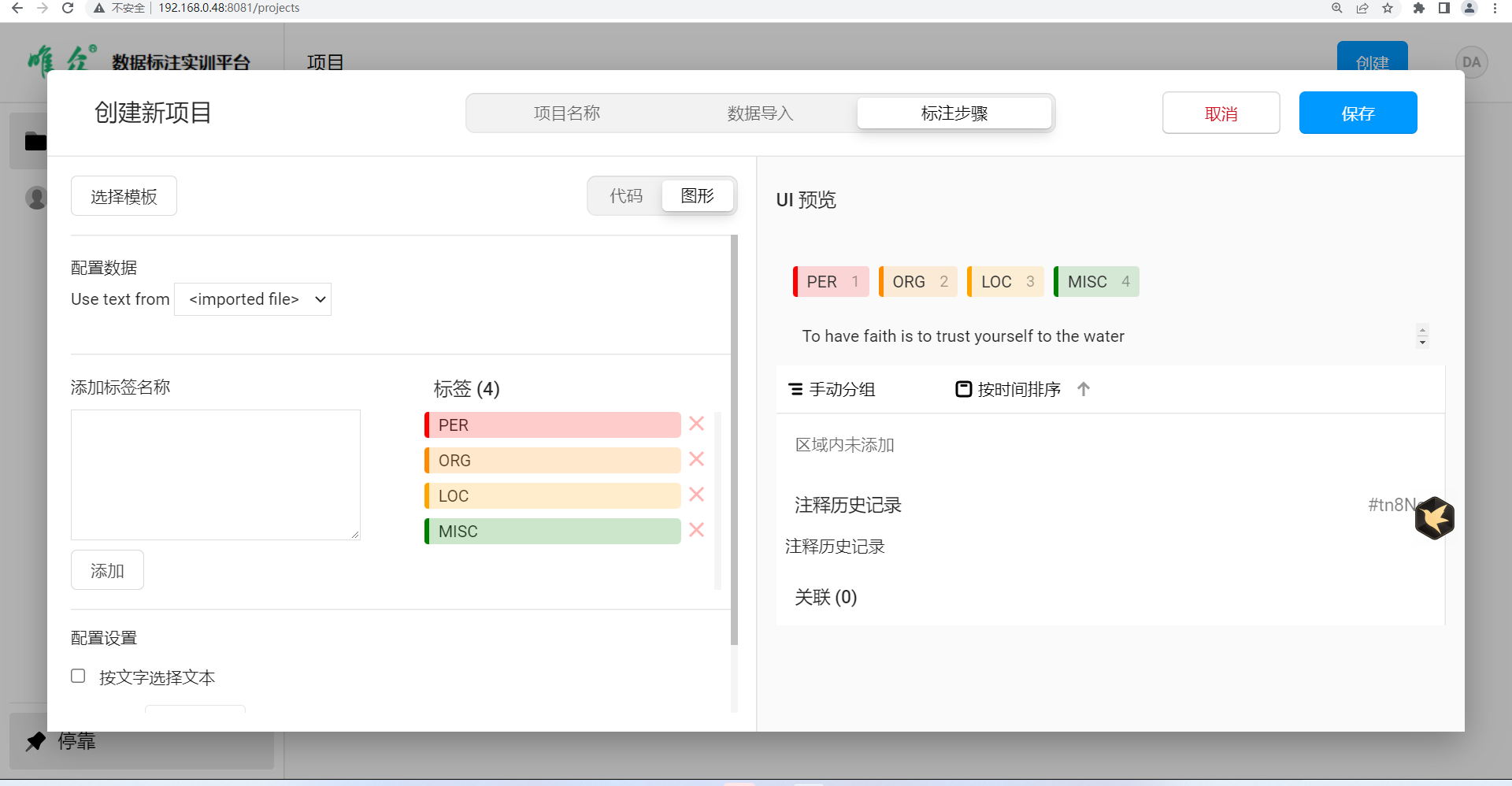Screen dimensions: 1512x786
Task: Bookmark page with the star icon
Action: pos(1388,8)
